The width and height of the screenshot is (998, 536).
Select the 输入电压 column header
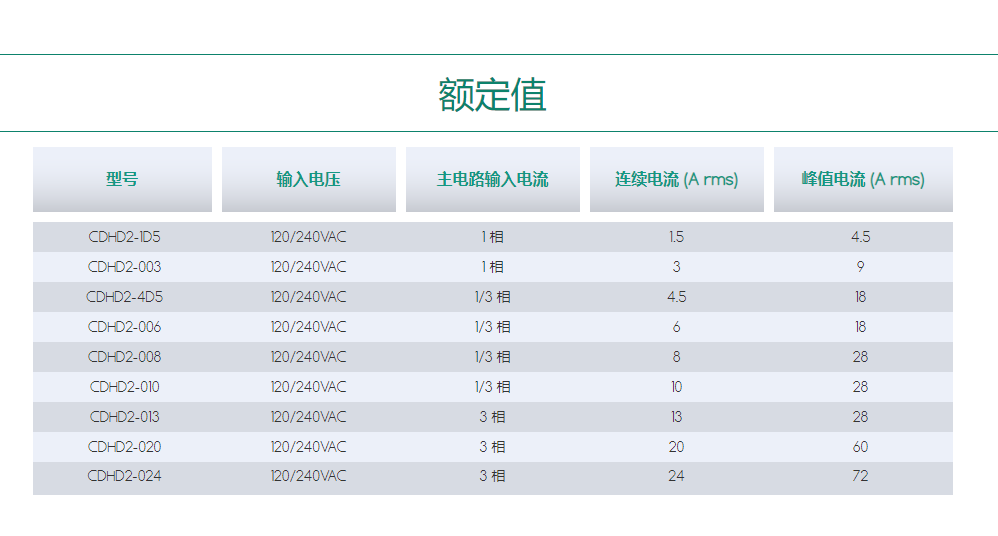[308, 180]
